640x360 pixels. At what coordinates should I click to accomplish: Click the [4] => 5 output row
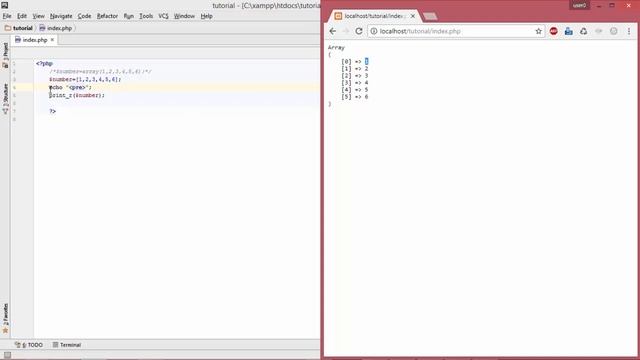click(355, 89)
